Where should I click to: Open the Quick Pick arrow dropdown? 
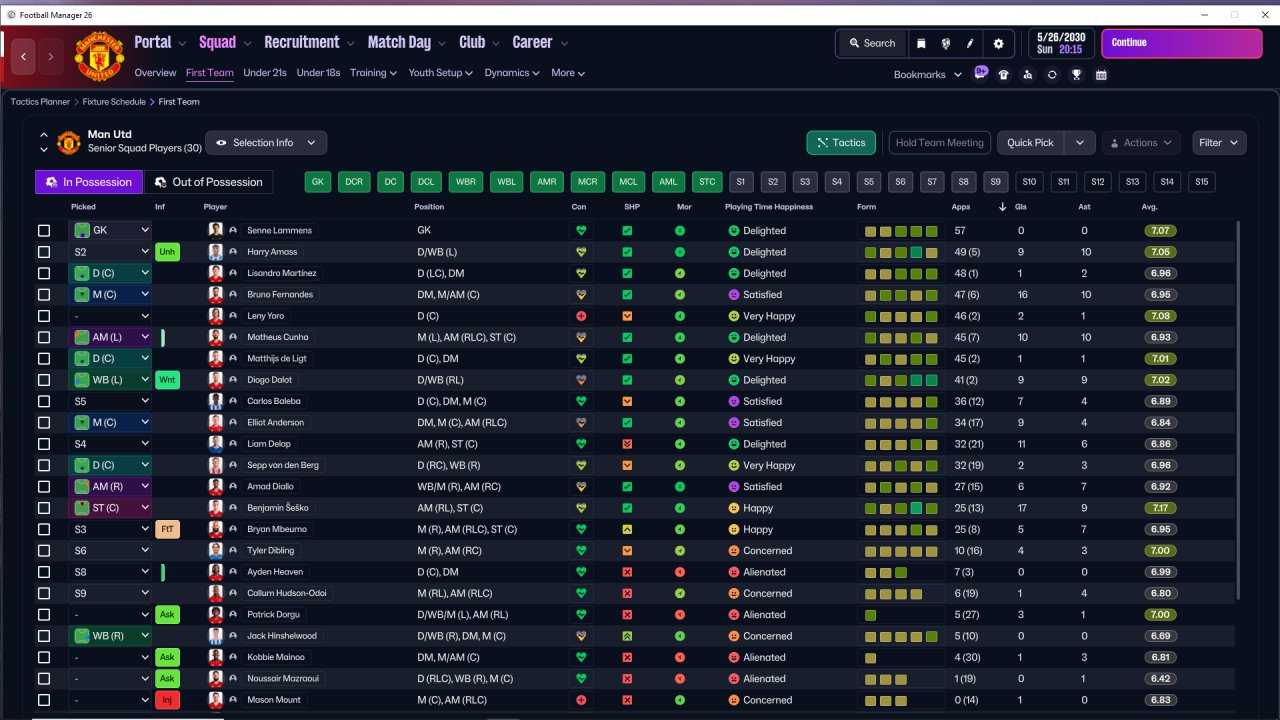1080,143
